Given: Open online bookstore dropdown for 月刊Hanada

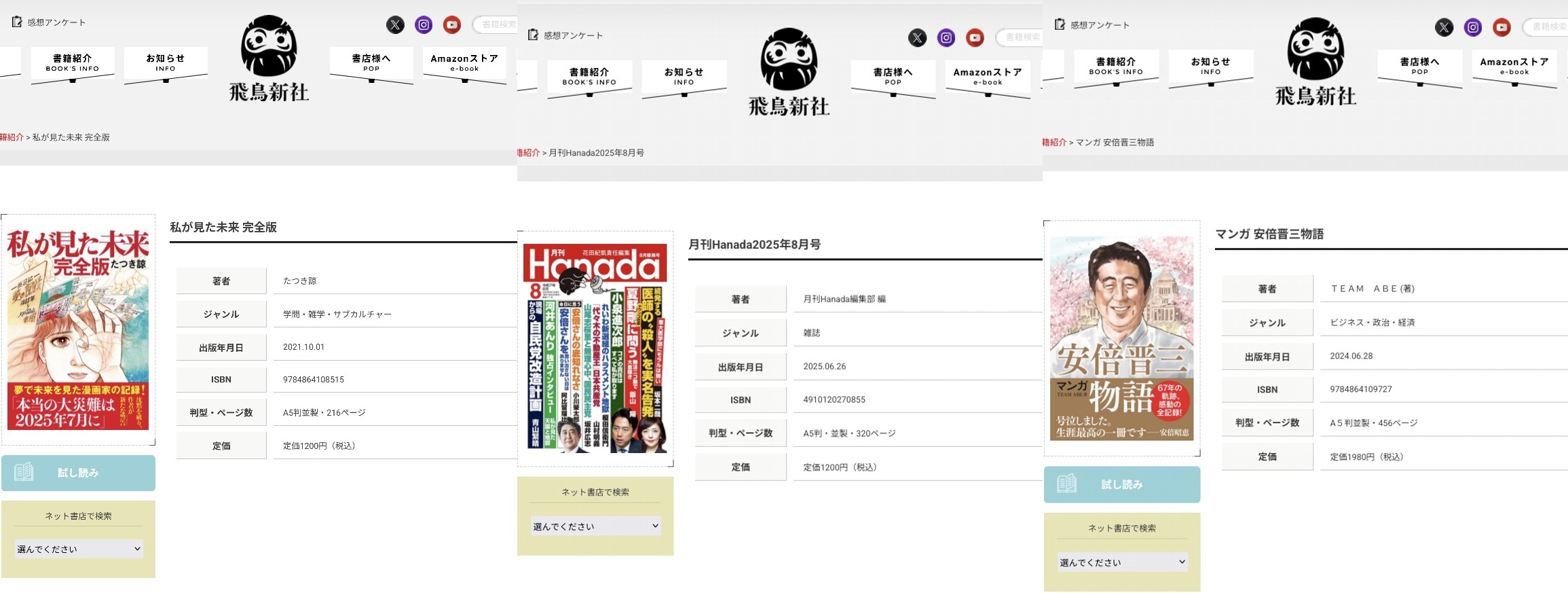Looking at the screenshot, I should (x=595, y=526).
